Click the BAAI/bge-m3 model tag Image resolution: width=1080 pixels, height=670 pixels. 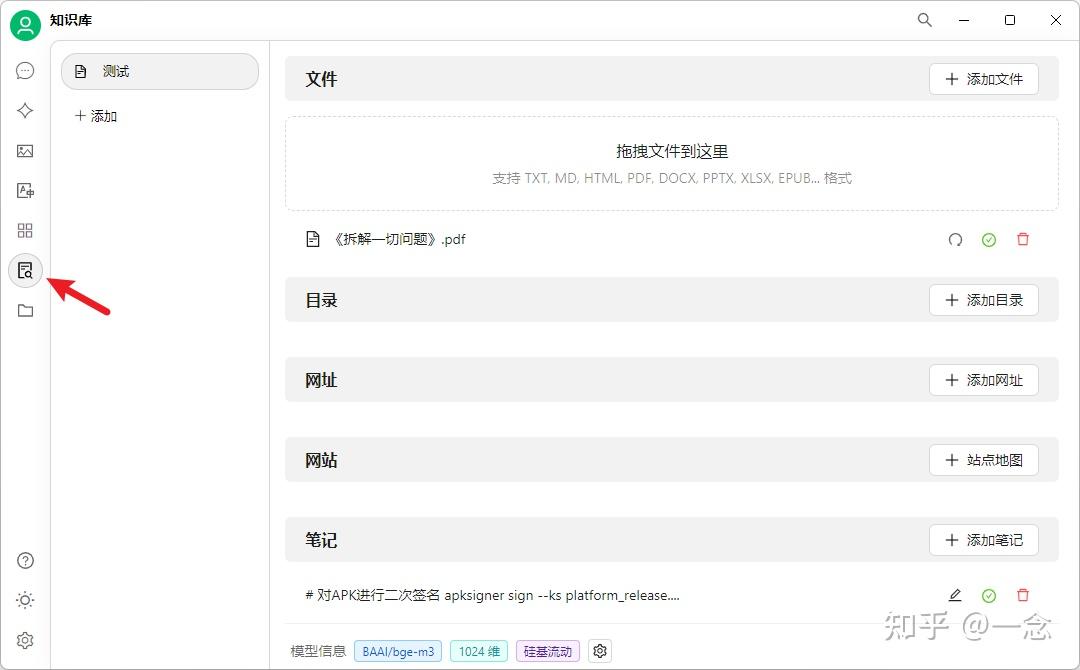(x=398, y=651)
